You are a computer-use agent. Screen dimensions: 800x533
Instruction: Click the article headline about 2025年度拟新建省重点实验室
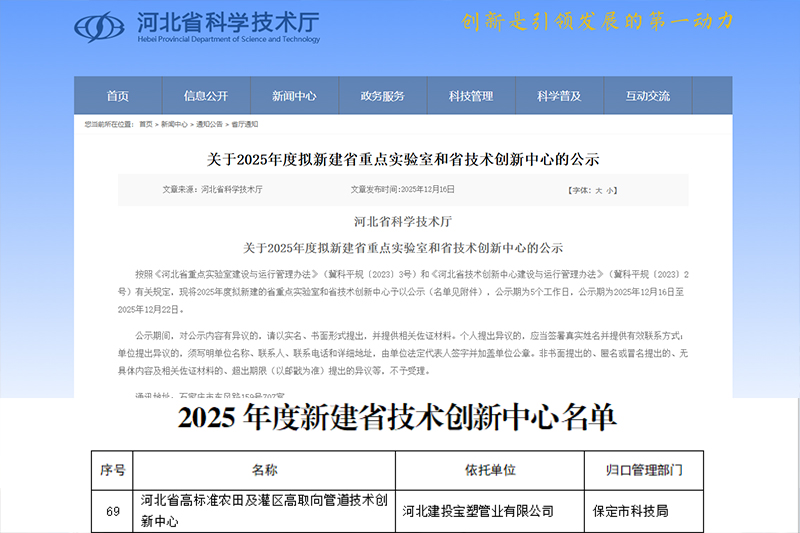click(403, 158)
